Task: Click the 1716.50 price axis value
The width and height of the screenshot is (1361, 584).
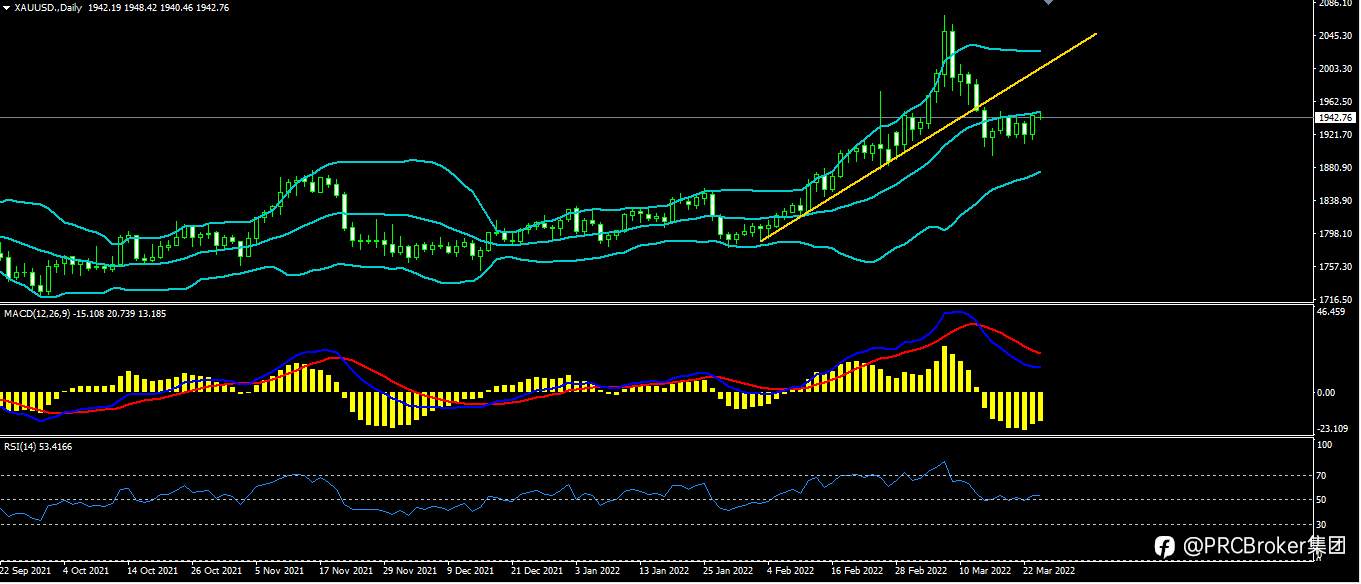Action: point(1335,300)
